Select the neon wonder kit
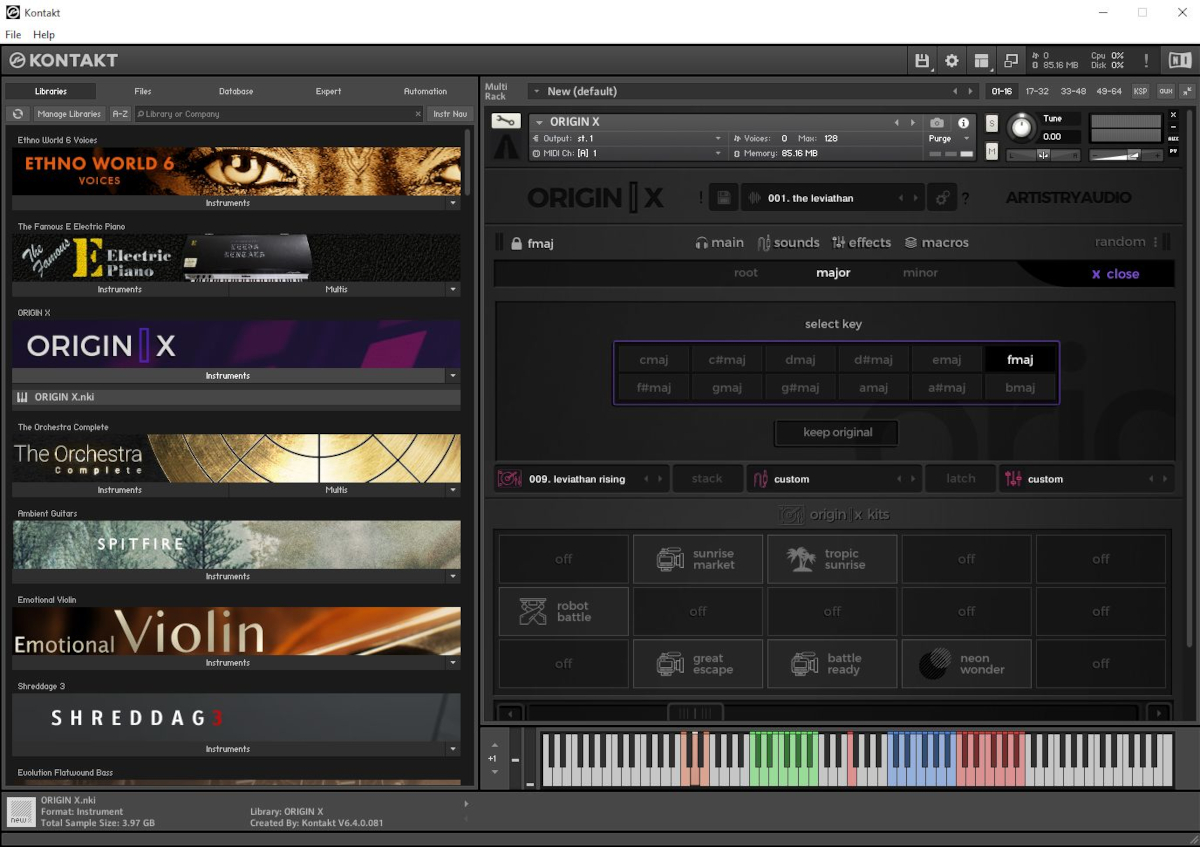Viewport: 1200px width, 847px height. (x=966, y=664)
